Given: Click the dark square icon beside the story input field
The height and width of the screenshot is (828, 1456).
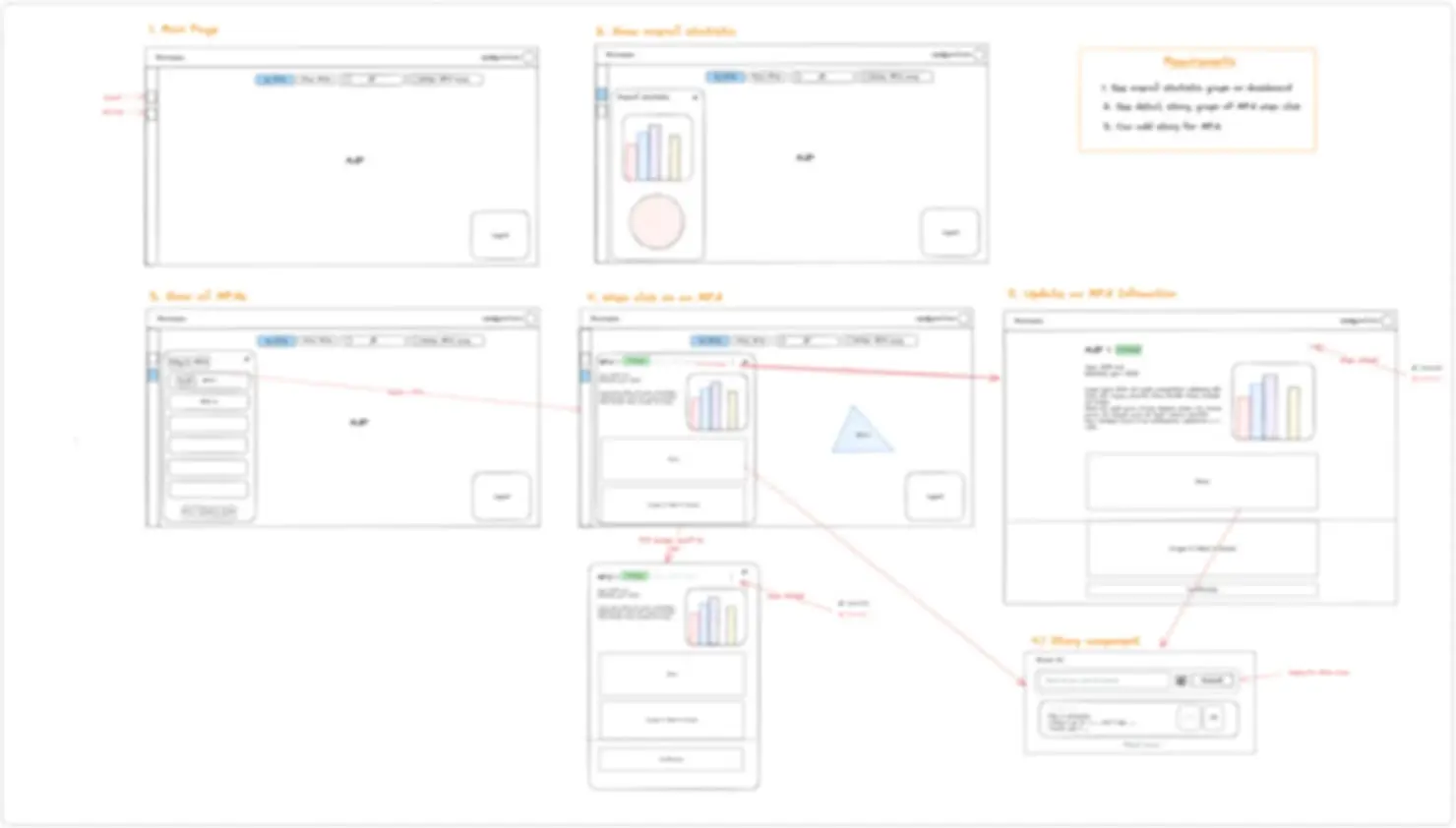Looking at the screenshot, I should [x=1181, y=680].
